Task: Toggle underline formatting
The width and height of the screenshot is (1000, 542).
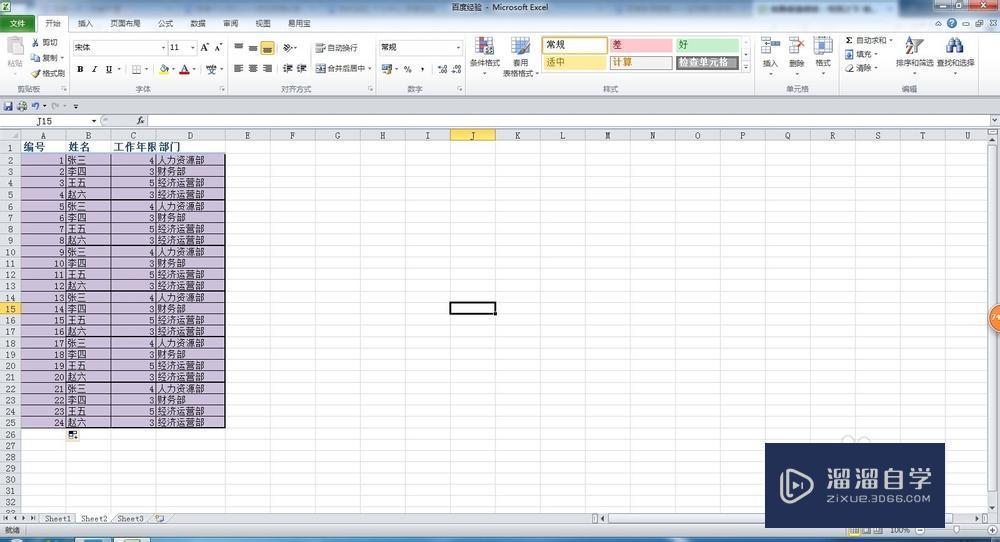Action: pos(108,69)
